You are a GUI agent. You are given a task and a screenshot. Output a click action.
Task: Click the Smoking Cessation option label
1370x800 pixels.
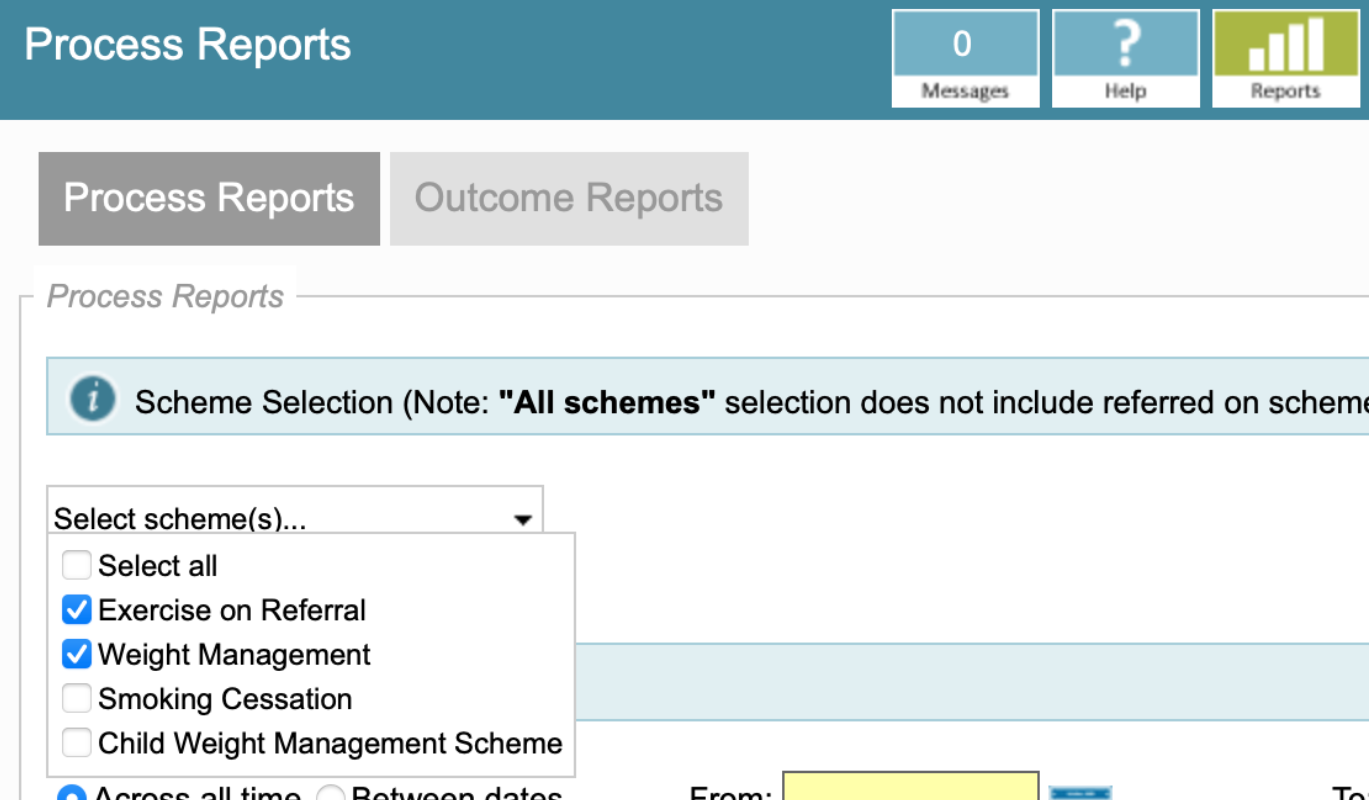coord(225,699)
